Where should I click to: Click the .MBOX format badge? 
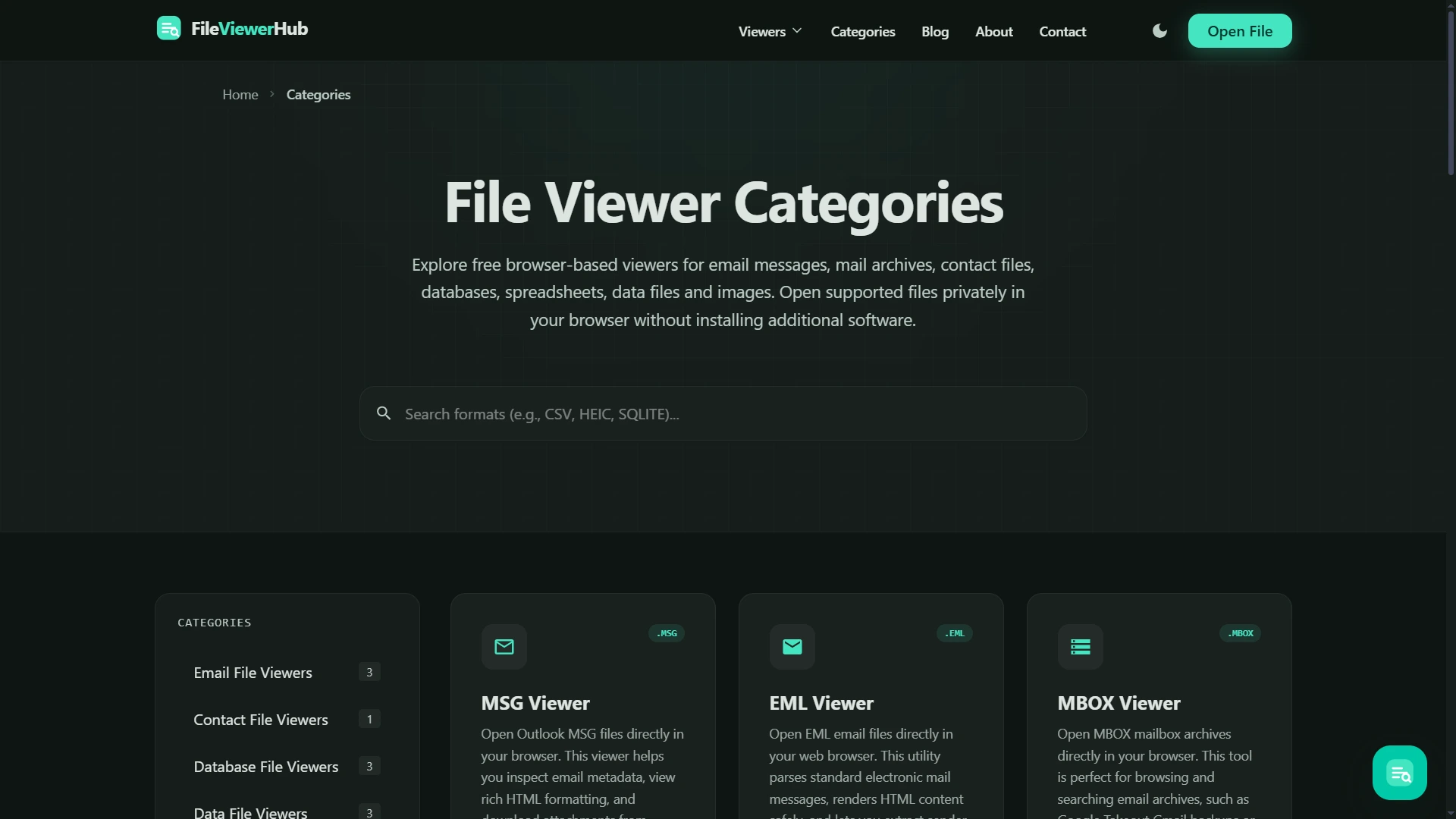click(x=1240, y=633)
